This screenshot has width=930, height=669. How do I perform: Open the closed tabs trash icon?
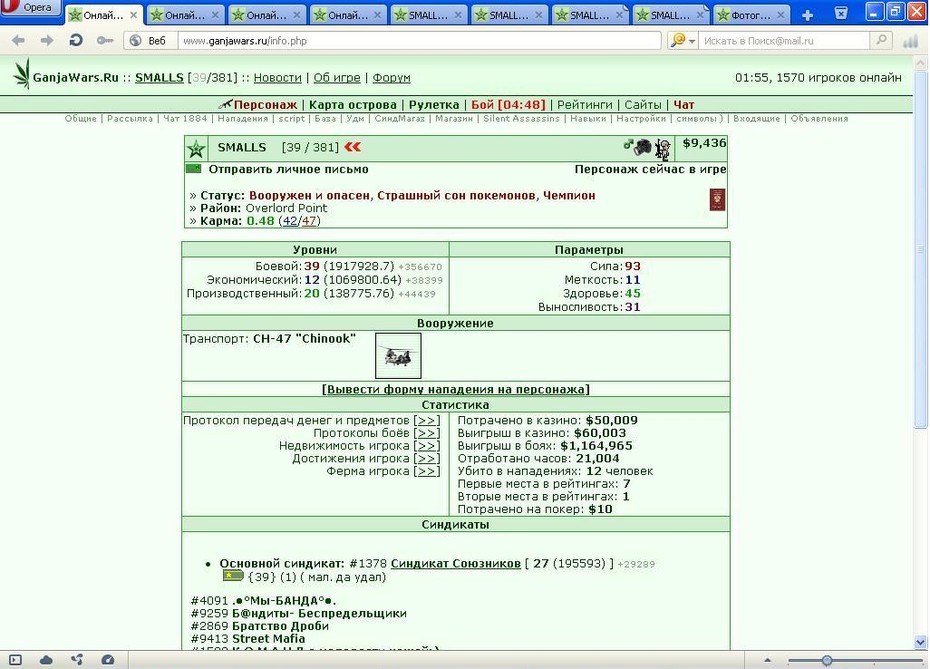[x=840, y=14]
